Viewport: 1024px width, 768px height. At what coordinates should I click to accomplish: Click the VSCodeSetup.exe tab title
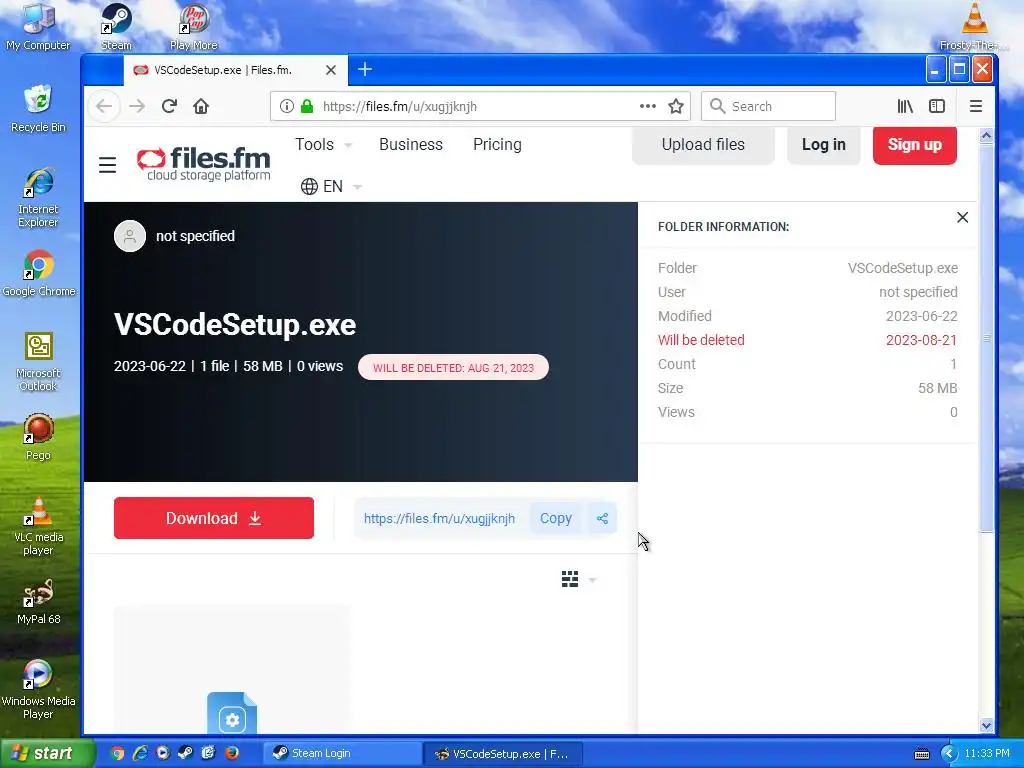pos(223,70)
